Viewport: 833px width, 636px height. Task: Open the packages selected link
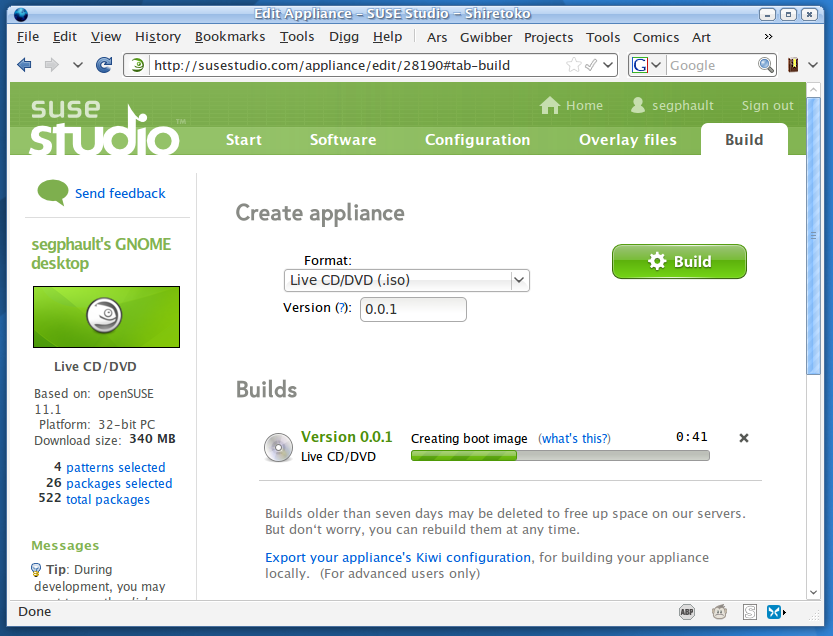119,484
